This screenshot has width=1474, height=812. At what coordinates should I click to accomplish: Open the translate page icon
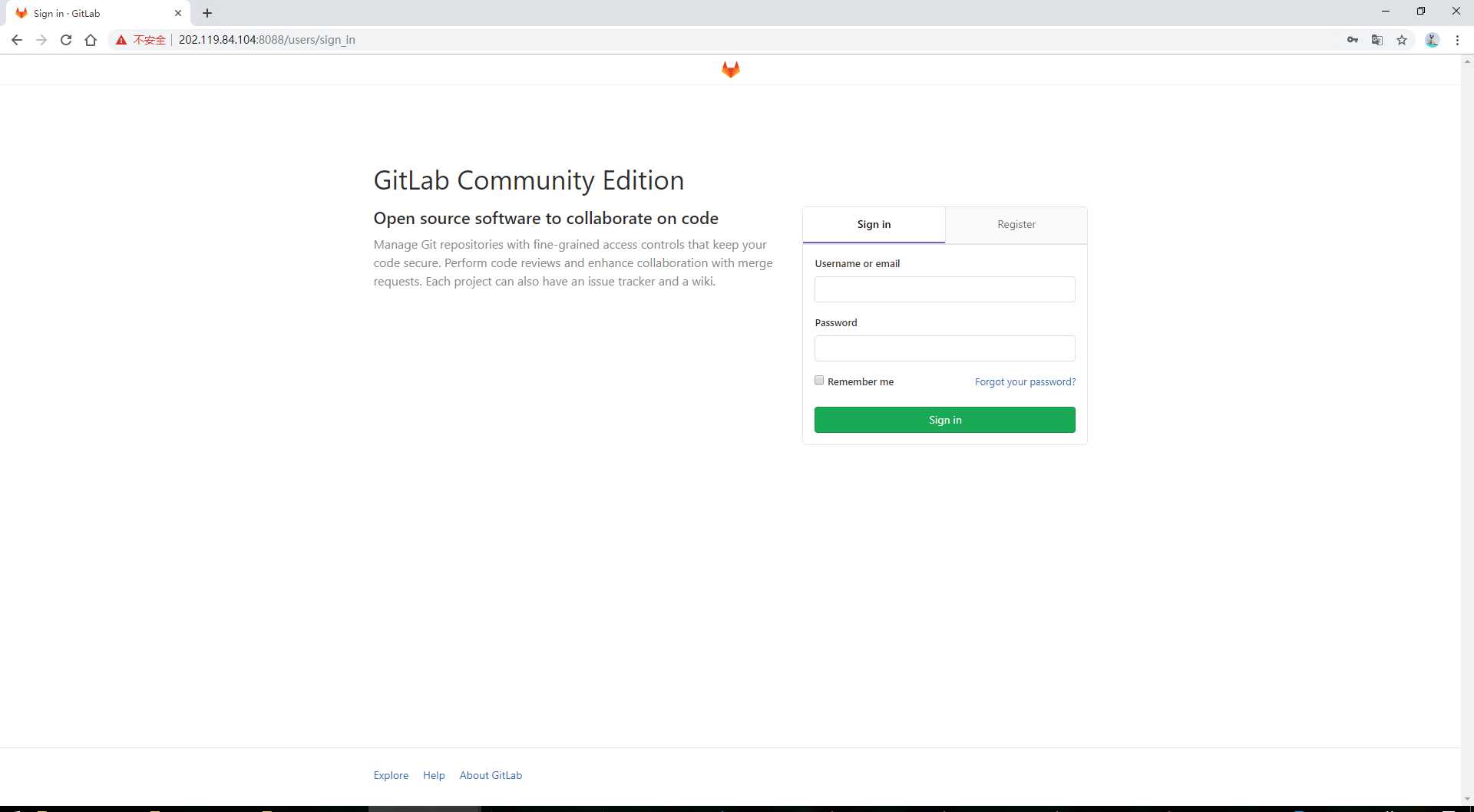(1377, 40)
